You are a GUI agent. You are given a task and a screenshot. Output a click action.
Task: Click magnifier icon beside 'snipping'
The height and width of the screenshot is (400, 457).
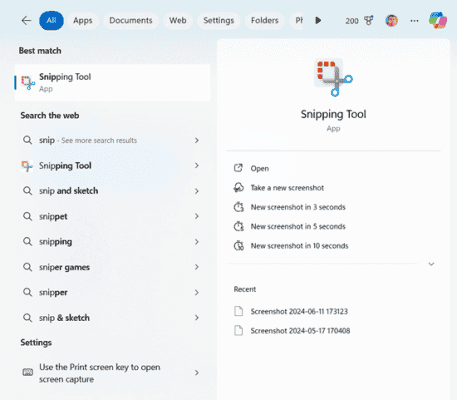click(x=27, y=242)
